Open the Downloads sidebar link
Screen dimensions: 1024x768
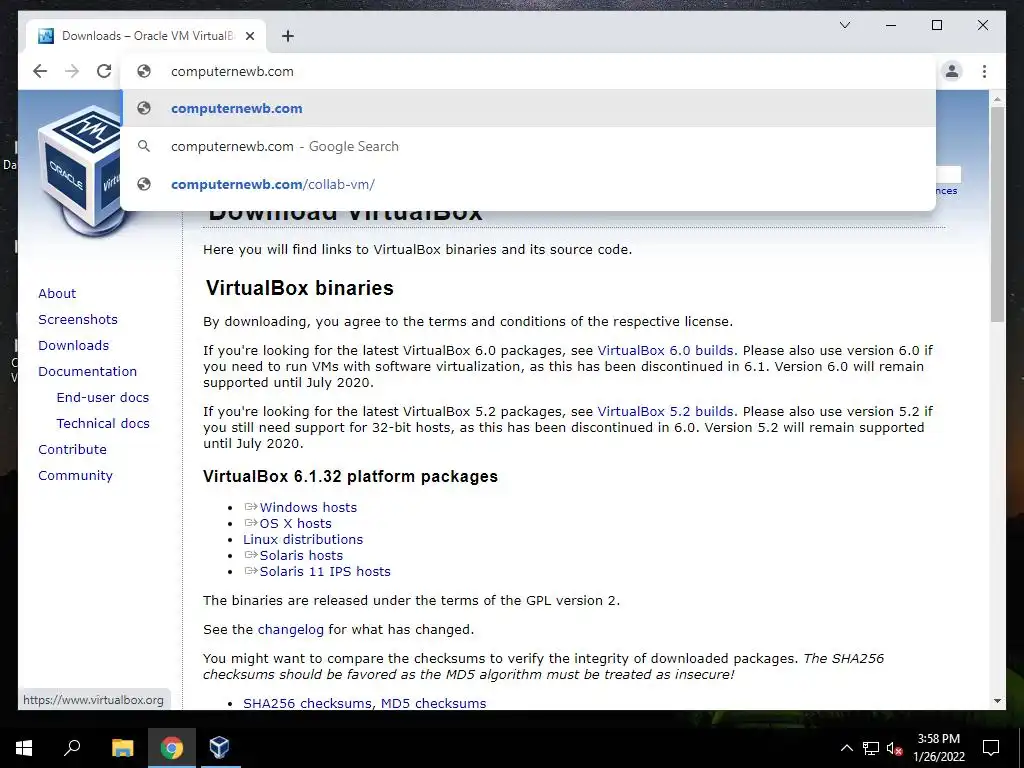(x=73, y=345)
